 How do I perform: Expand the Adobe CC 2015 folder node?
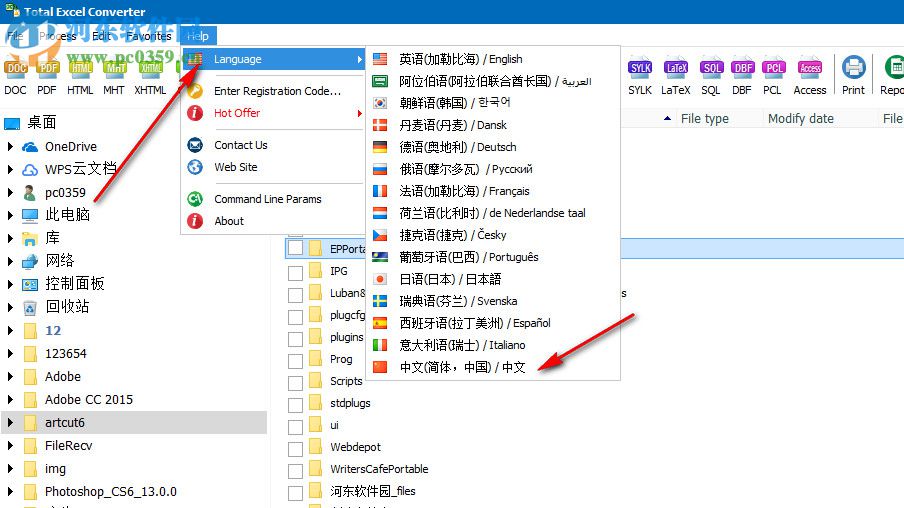(10, 400)
